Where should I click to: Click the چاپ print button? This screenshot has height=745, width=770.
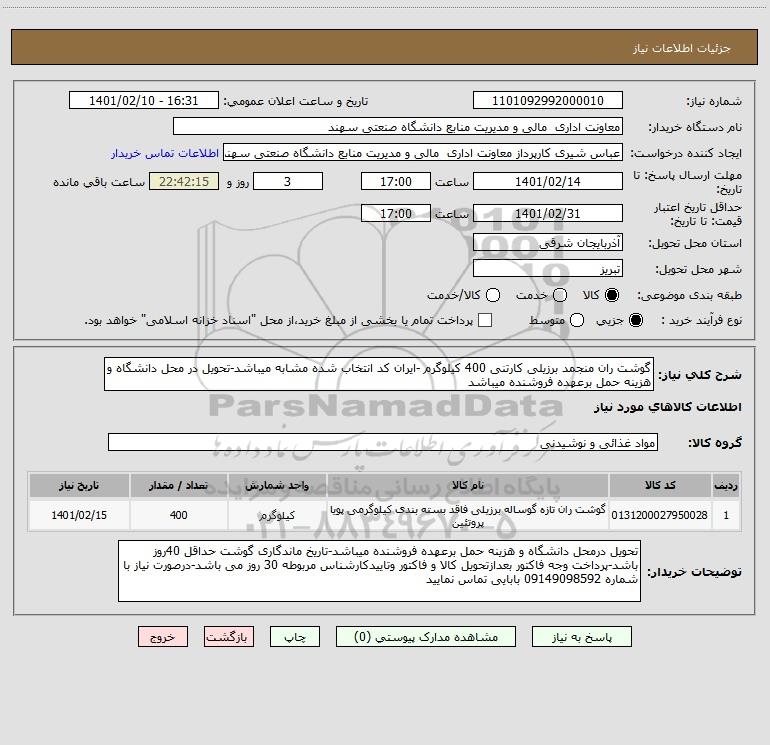295,637
